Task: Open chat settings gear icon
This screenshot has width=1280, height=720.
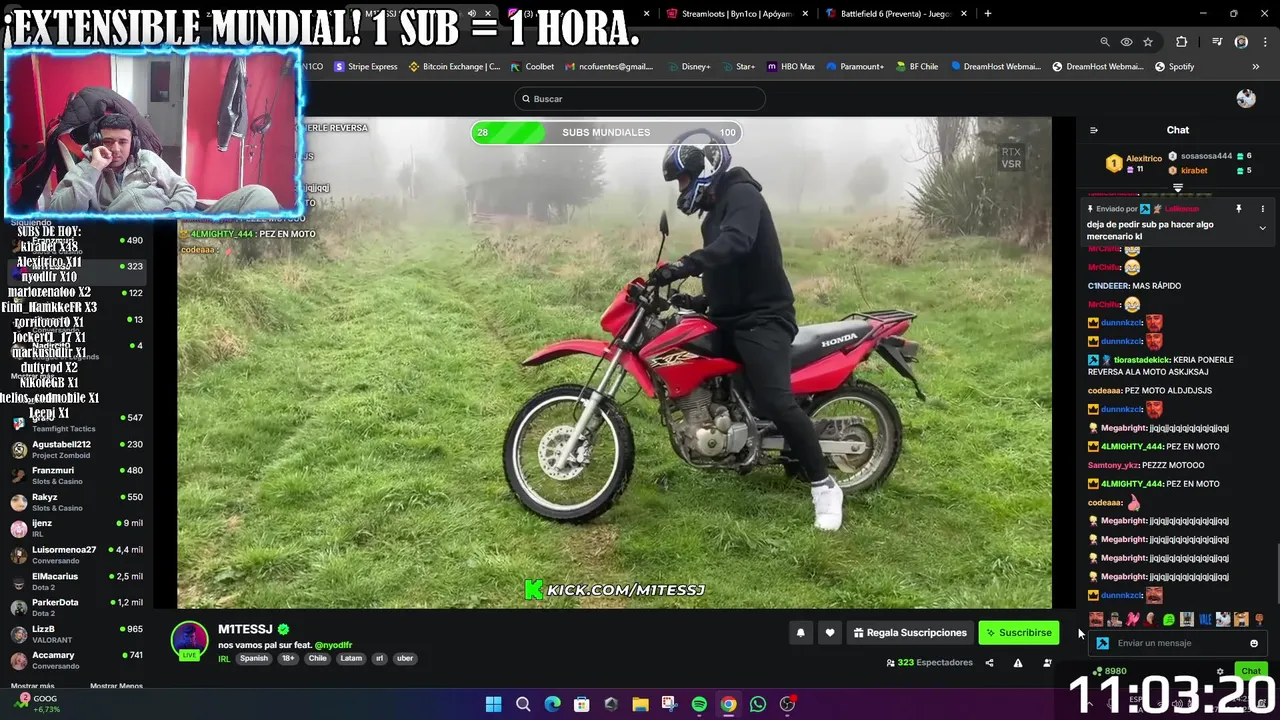Action: point(1220,671)
